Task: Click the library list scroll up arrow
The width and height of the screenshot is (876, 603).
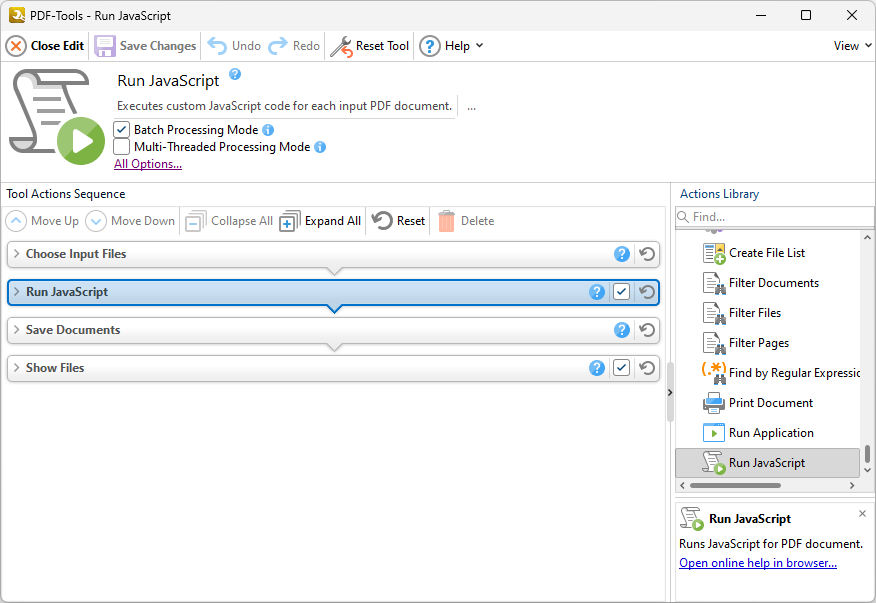Action: point(867,238)
